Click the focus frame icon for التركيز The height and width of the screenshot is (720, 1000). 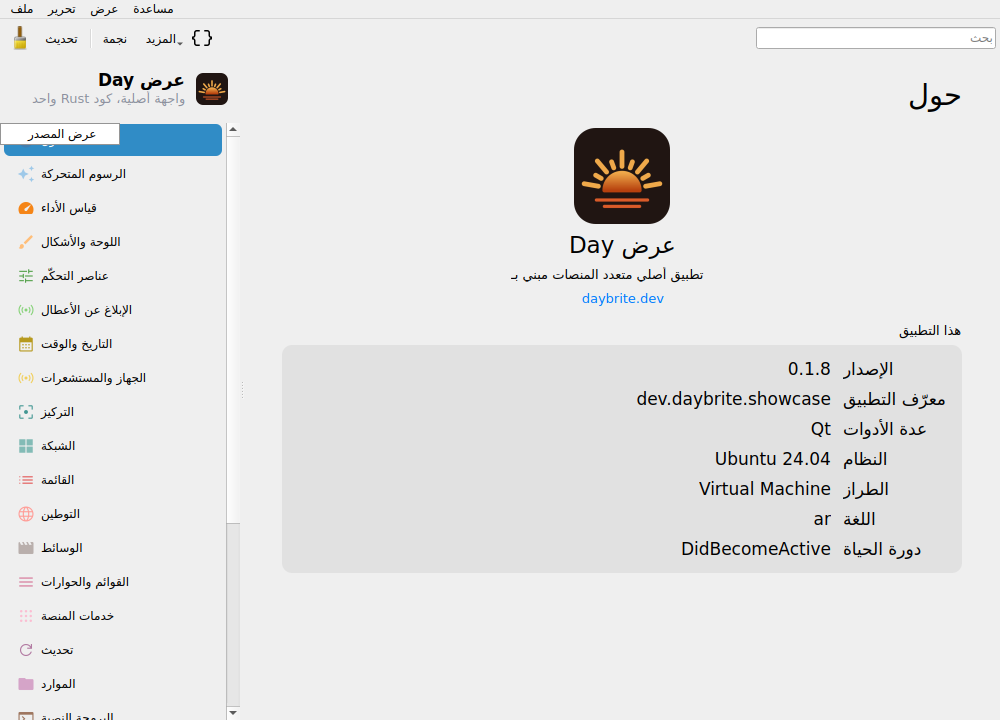(26, 412)
